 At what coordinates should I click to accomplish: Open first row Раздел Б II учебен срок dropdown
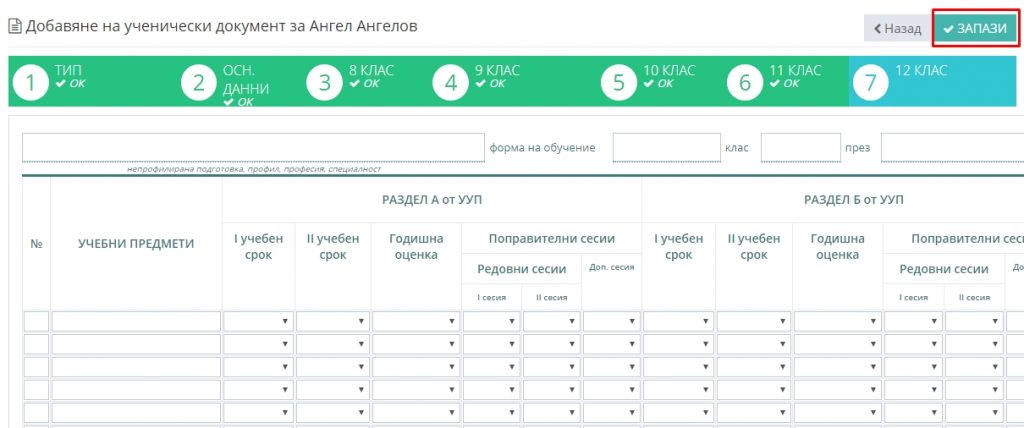click(x=754, y=321)
